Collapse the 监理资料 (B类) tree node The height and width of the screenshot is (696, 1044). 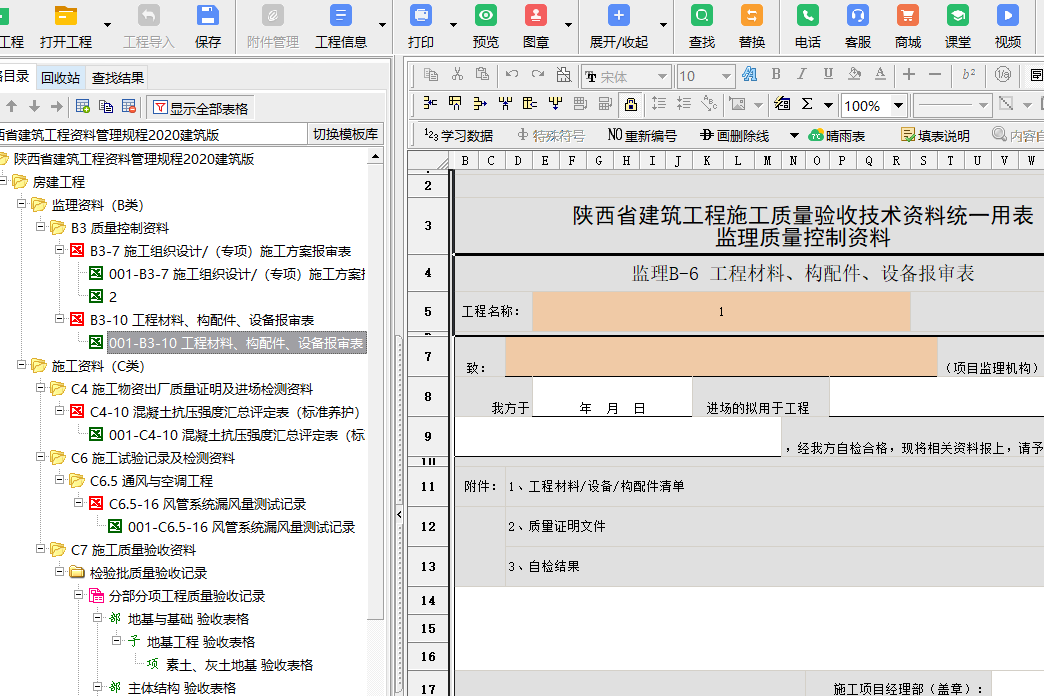22,204
